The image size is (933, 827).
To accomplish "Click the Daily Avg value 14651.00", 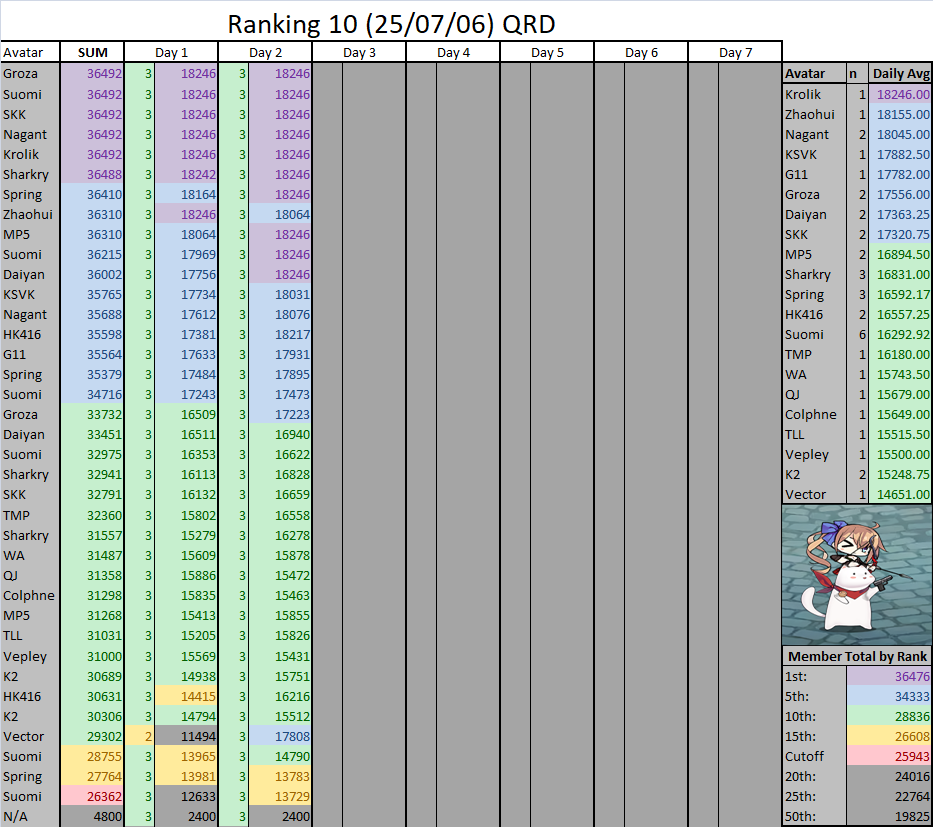I will pos(900,494).
